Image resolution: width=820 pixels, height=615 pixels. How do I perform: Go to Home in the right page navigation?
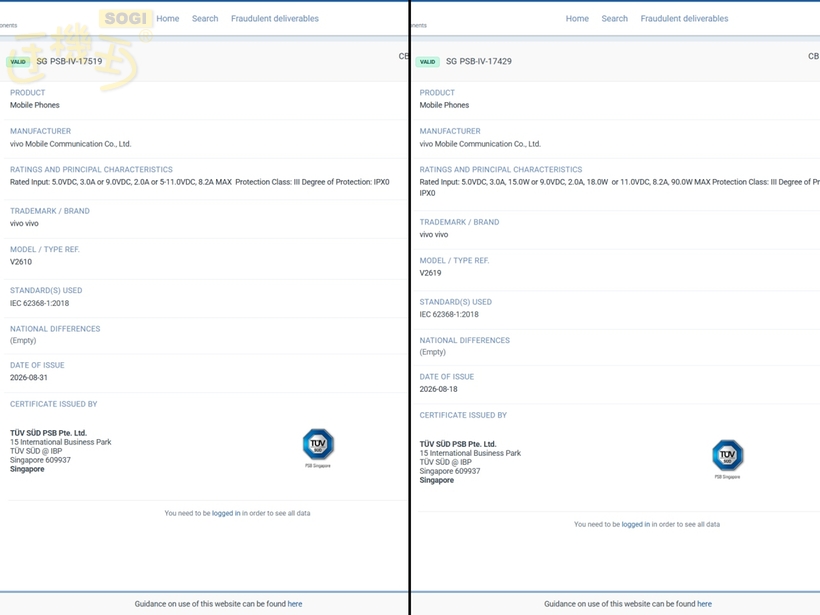[x=577, y=18]
